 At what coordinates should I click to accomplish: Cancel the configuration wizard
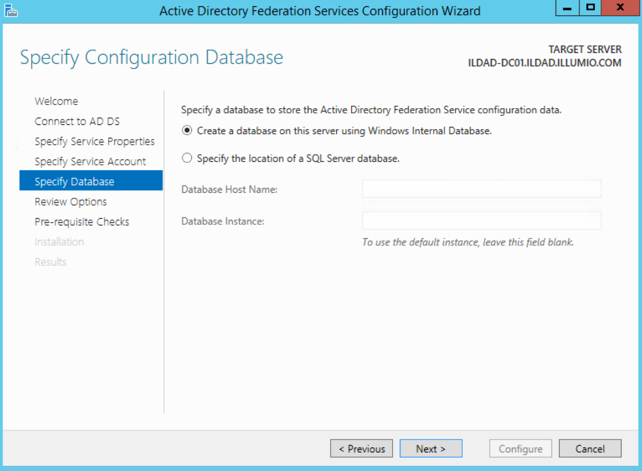[590, 448]
